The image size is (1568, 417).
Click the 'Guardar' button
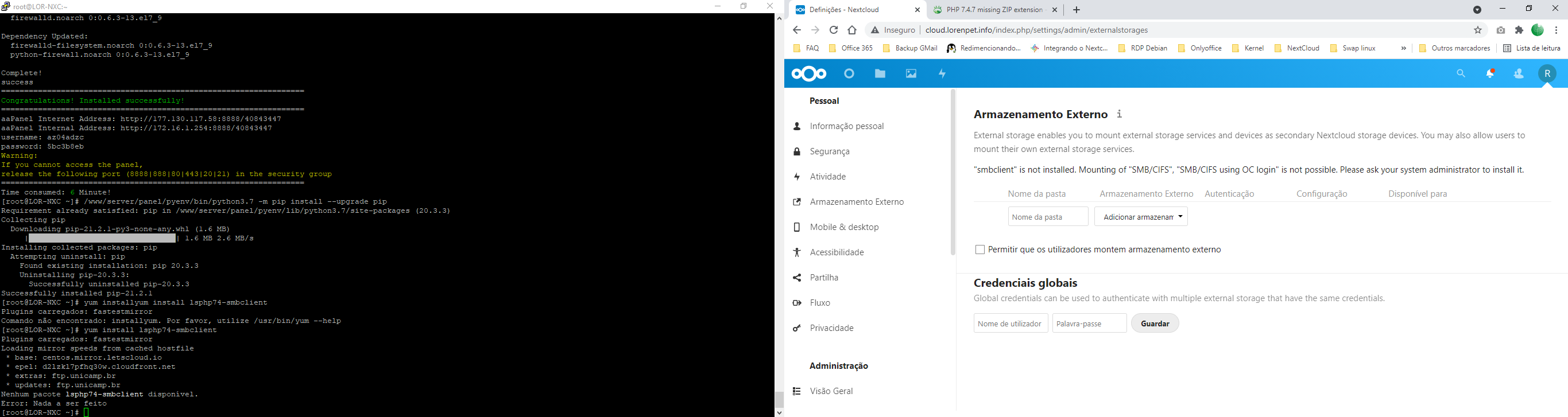[x=1155, y=324]
